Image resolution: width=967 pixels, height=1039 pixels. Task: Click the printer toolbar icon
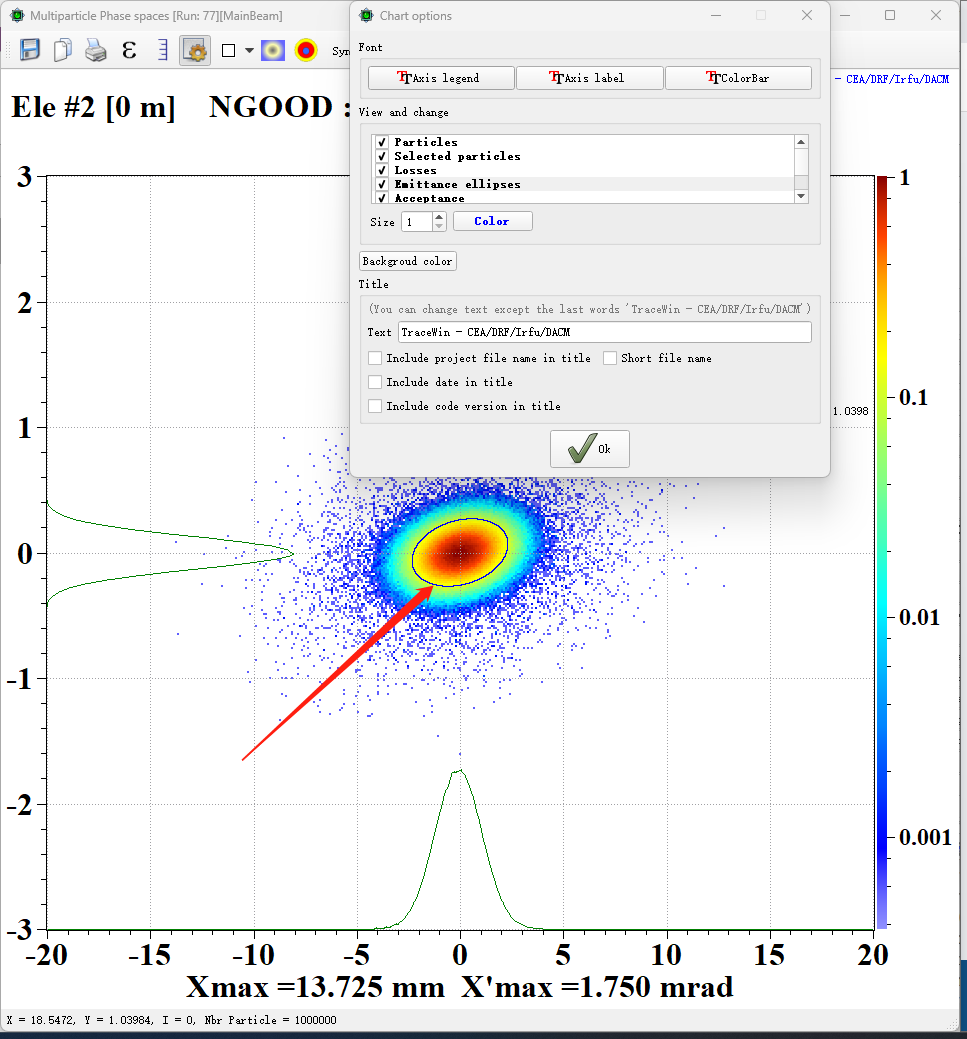pos(96,50)
